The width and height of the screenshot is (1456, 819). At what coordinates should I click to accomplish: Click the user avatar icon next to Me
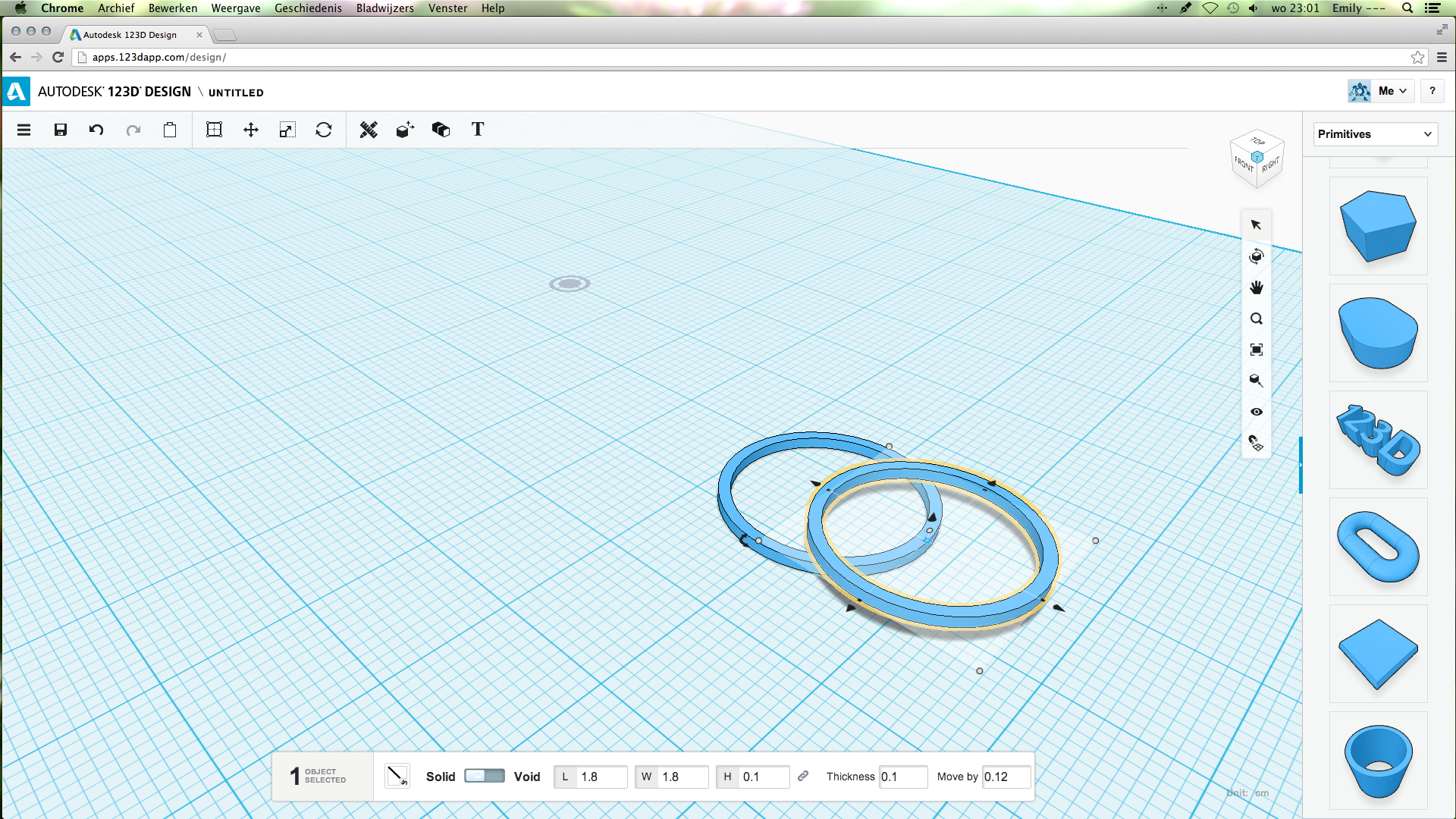(1359, 91)
